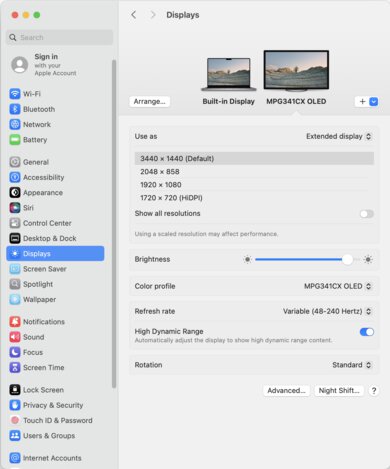This screenshot has width=390, height=469.
Task: Choose the 2048 × 858 resolution
Action: click(x=254, y=172)
